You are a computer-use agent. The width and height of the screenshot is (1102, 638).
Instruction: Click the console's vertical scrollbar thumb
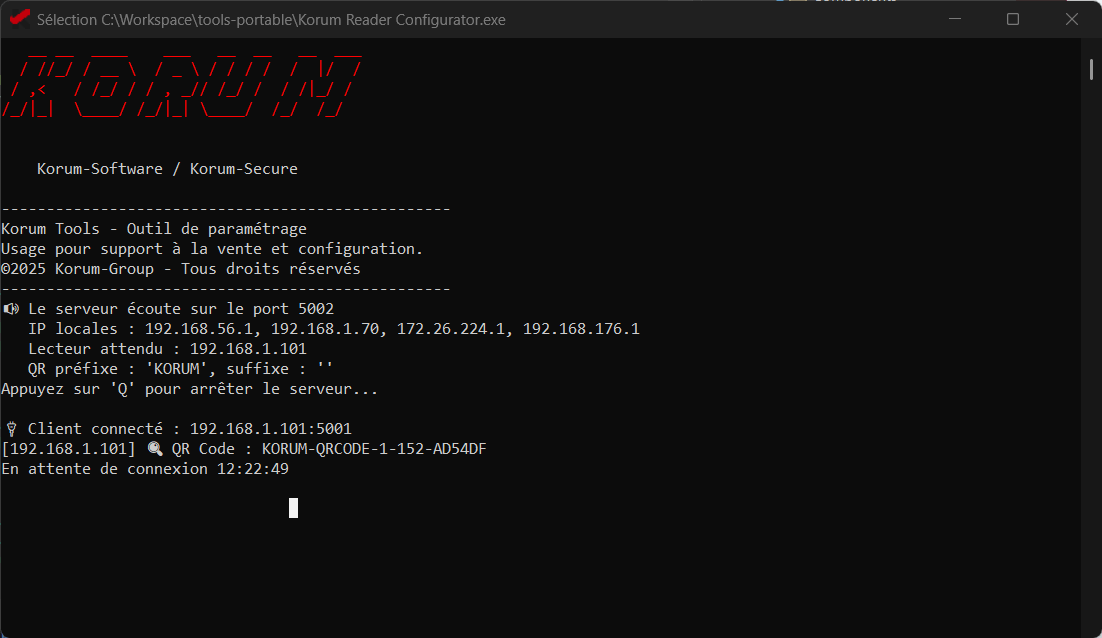point(1091,70)
